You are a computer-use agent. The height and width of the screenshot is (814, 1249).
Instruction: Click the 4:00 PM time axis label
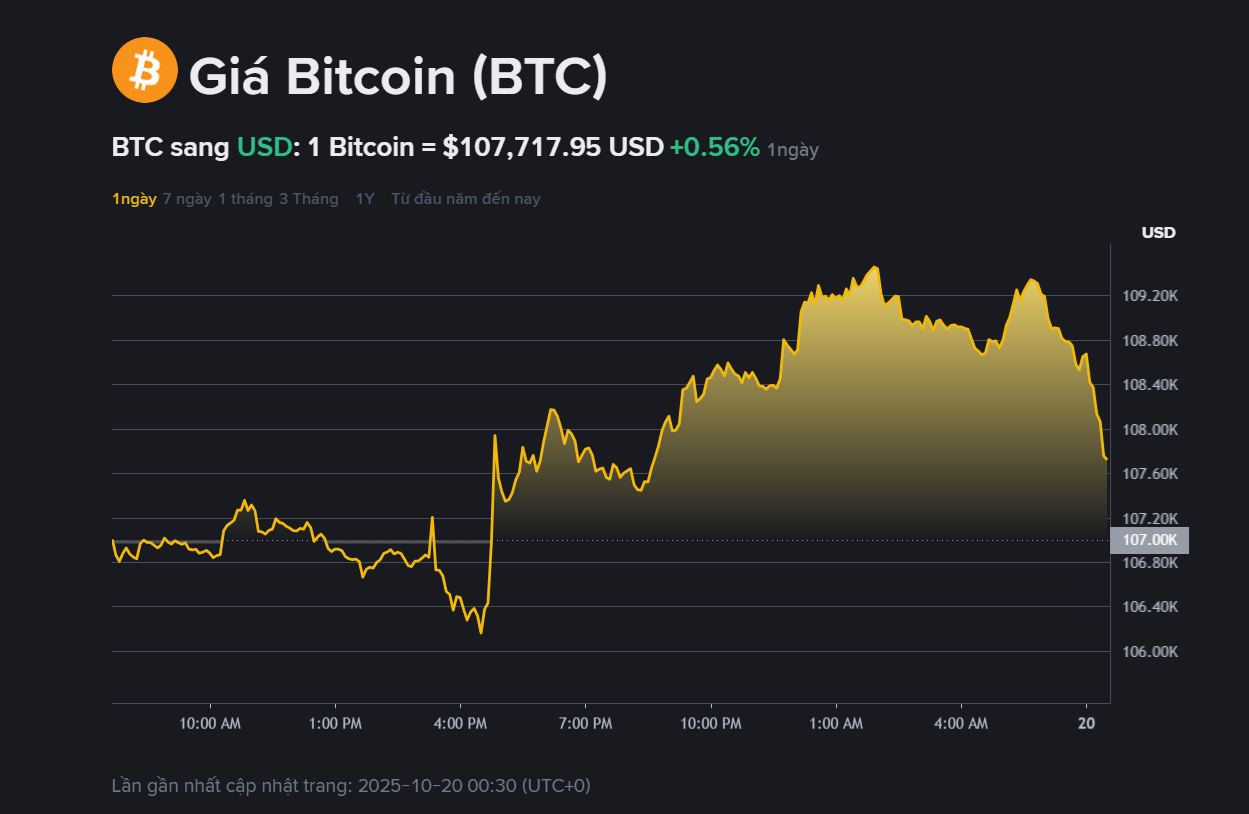(461, 723)
